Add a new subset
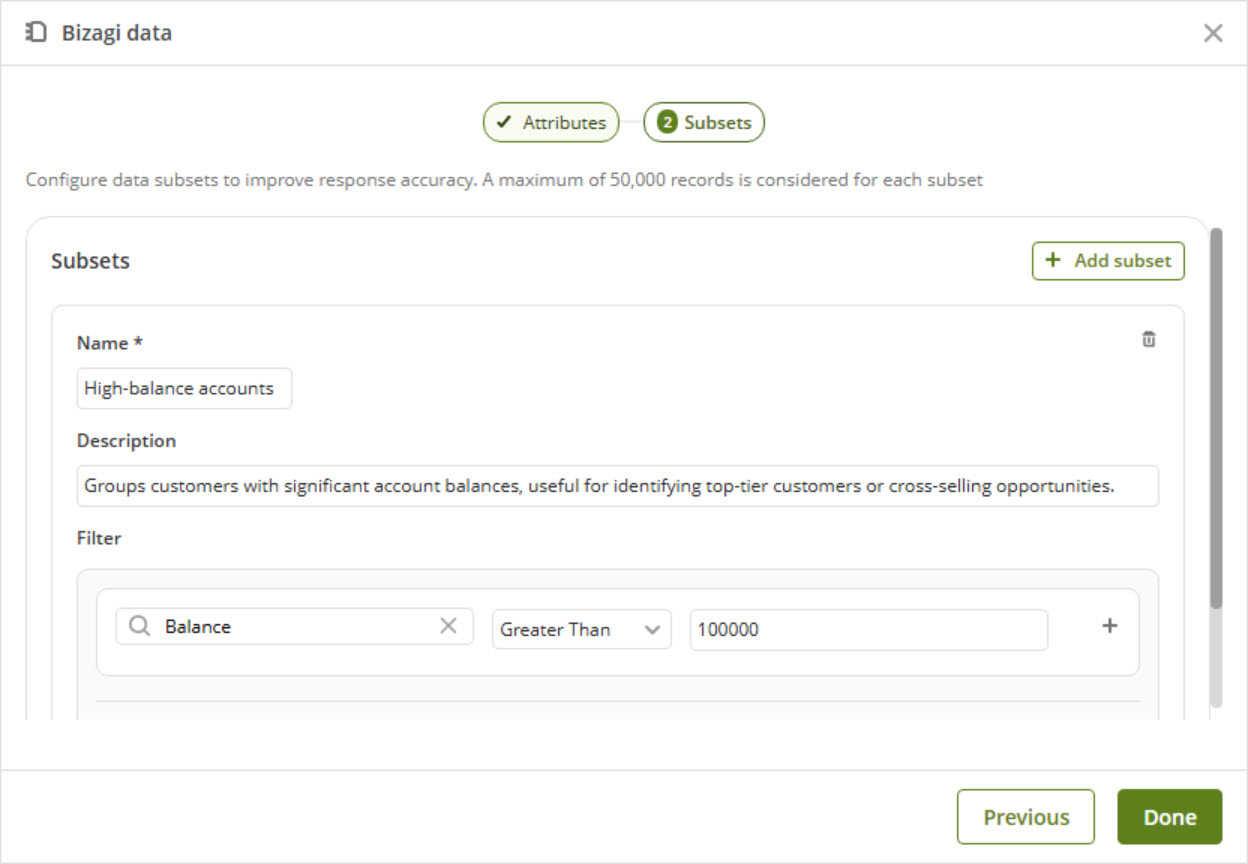Image resolution: width=1248 pixels, height=864 pixels. pyautogui.click(x=1108, y=261)
